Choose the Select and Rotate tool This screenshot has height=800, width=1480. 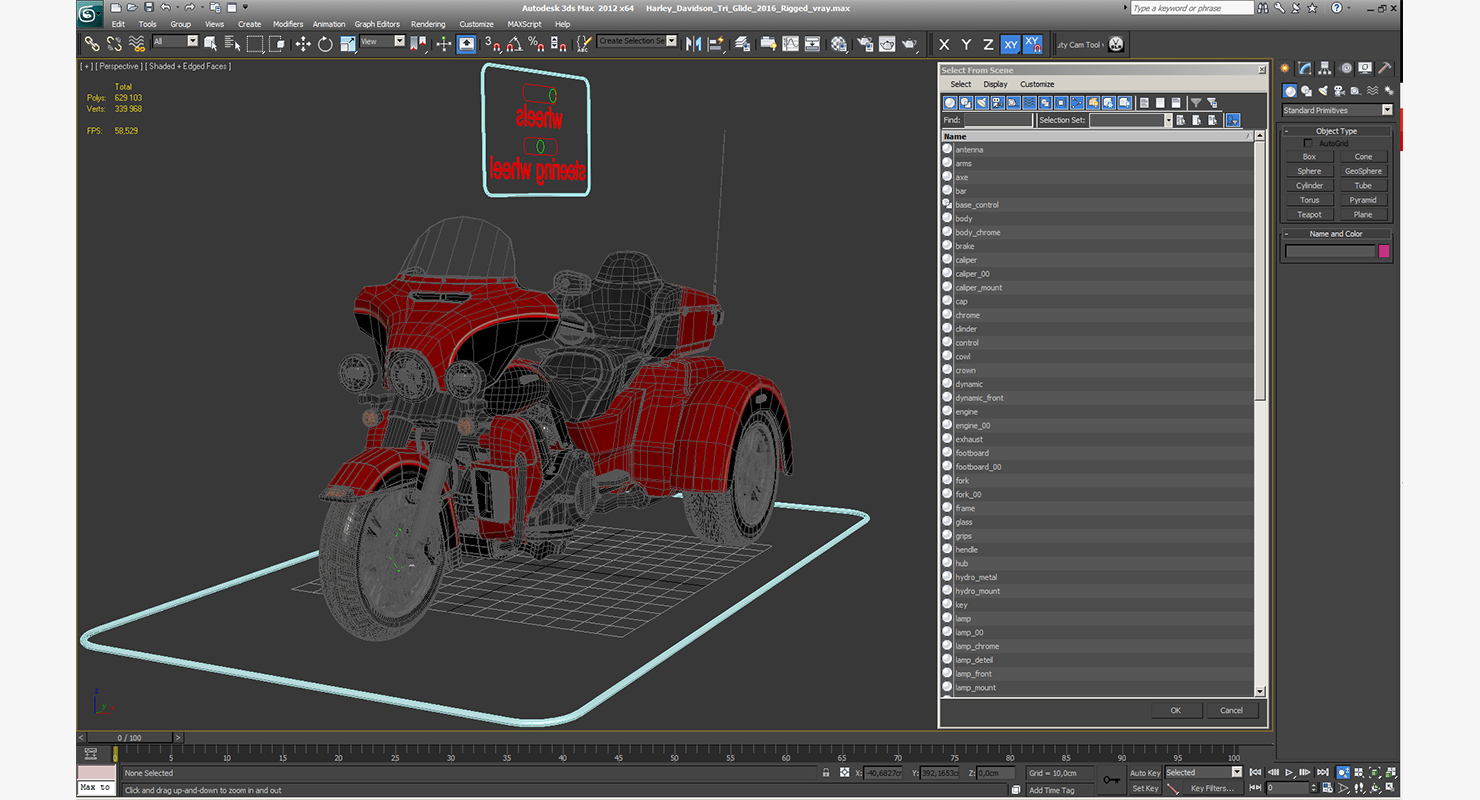click(x=325, y=44)
